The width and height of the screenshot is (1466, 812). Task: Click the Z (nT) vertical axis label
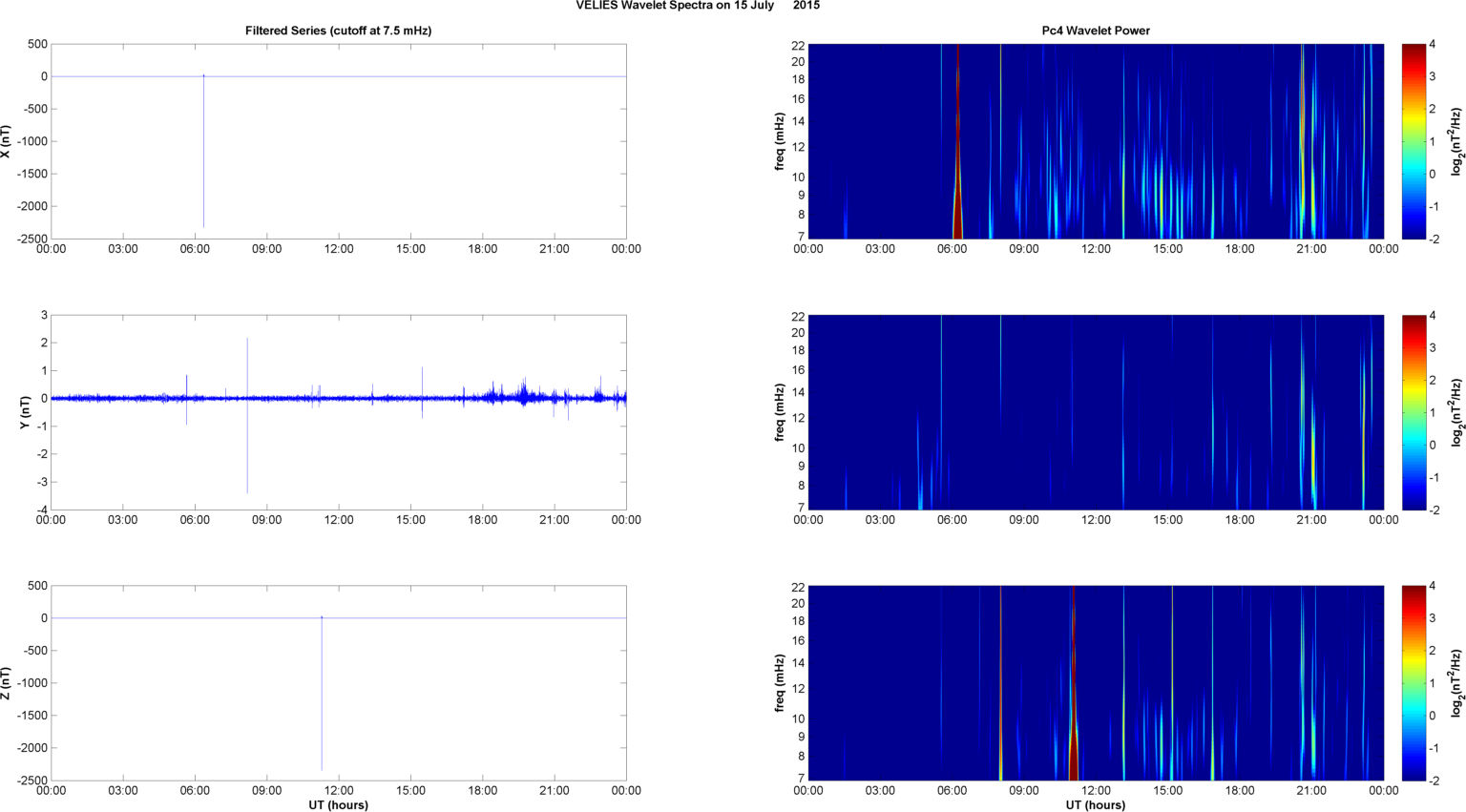click(6, 683)
